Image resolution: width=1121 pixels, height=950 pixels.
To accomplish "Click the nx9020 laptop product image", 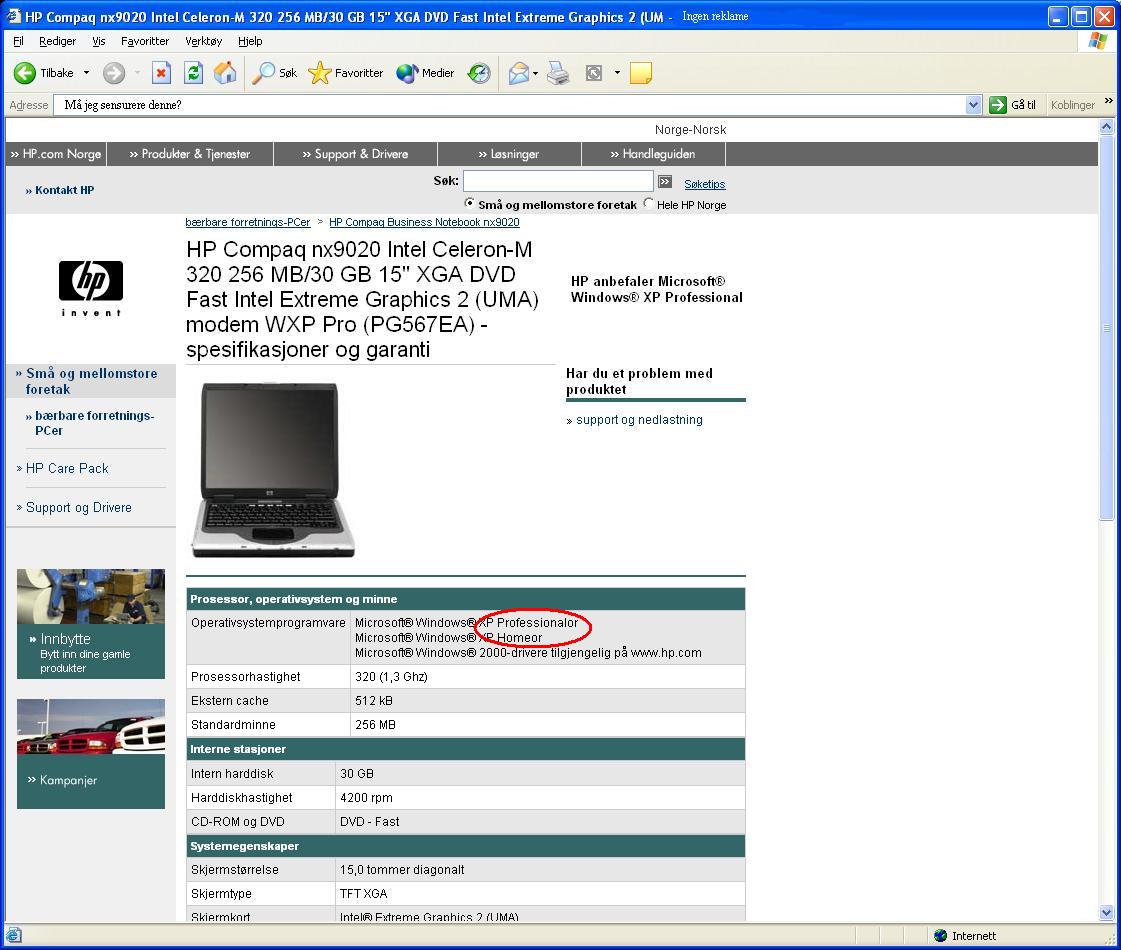I will (x=272, y=470).
